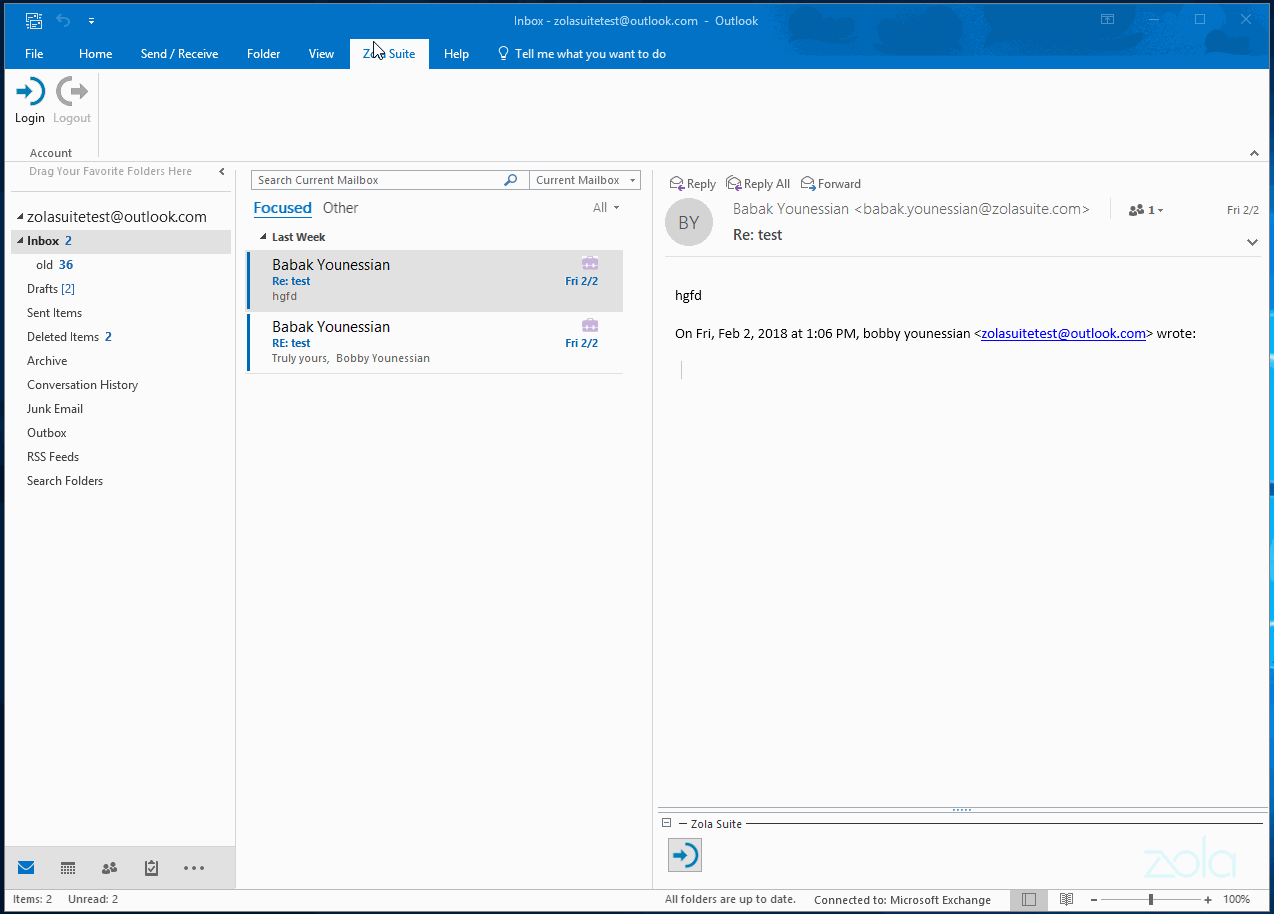1274x914 pixels.
Task: Collapse the Last Week group
Action: coord(263,237)
